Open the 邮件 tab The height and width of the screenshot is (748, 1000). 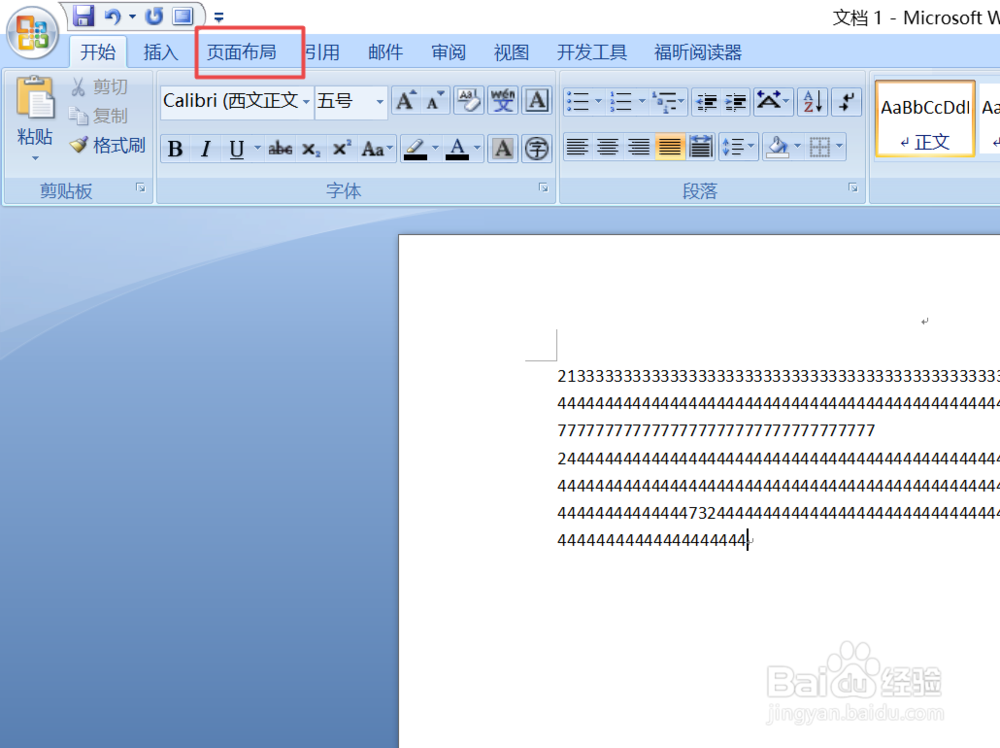(385, 52)
